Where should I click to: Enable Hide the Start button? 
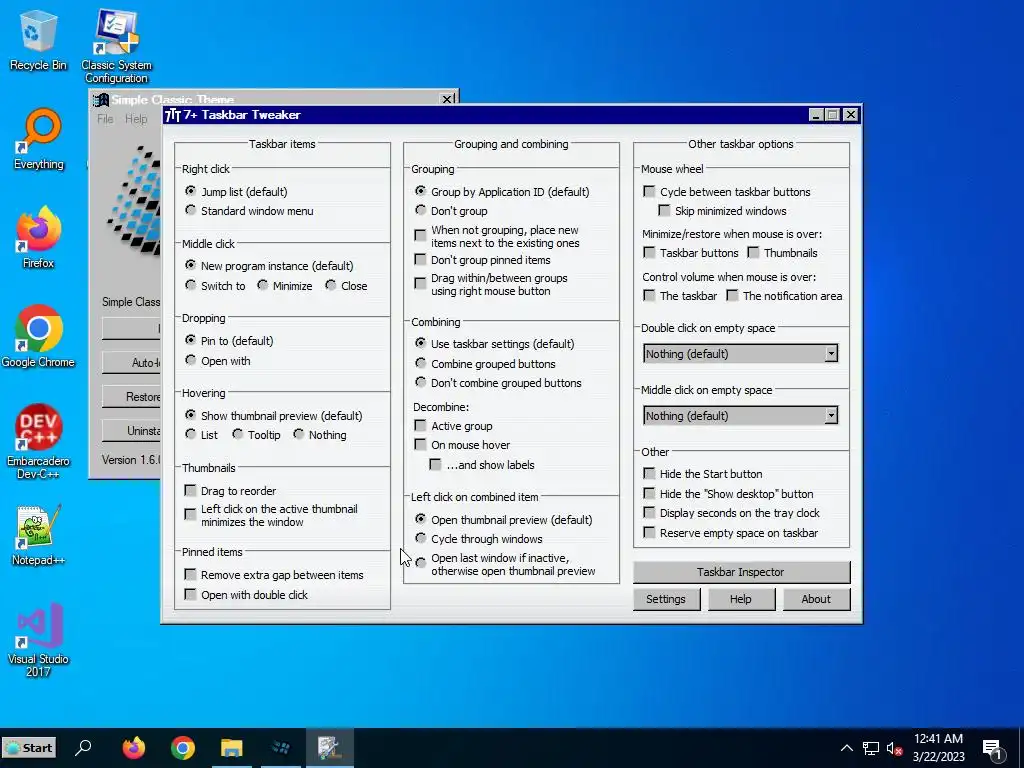pos(649,473)
